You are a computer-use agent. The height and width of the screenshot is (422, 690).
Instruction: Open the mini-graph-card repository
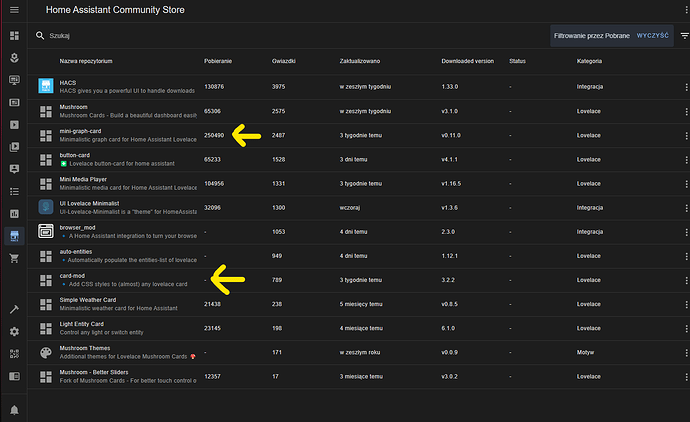[x=359, y=136]
